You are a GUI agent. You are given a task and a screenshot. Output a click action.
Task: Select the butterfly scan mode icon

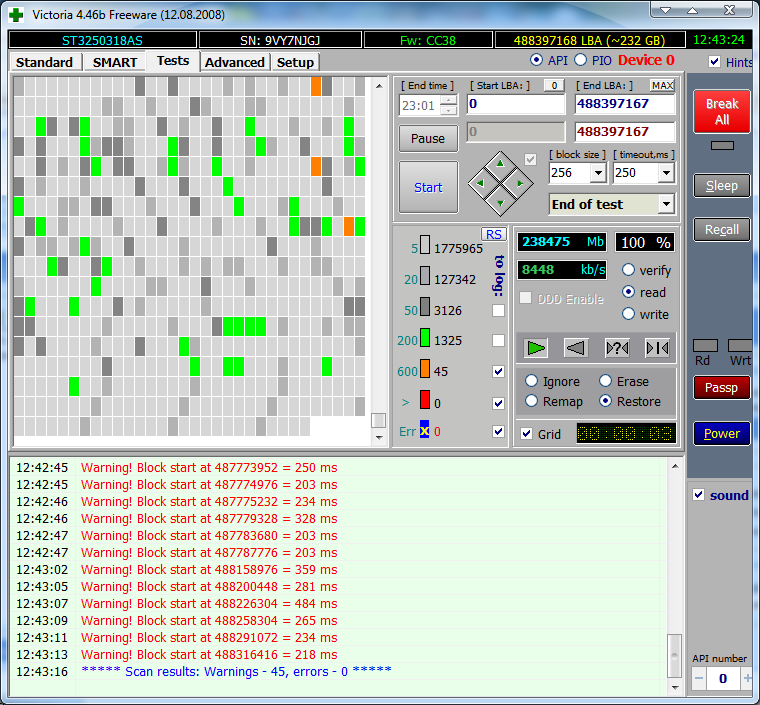656,348
